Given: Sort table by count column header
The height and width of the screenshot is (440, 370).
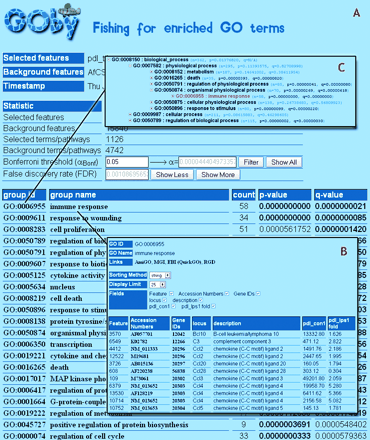Looking at the screenshot, I should (244, 195).
